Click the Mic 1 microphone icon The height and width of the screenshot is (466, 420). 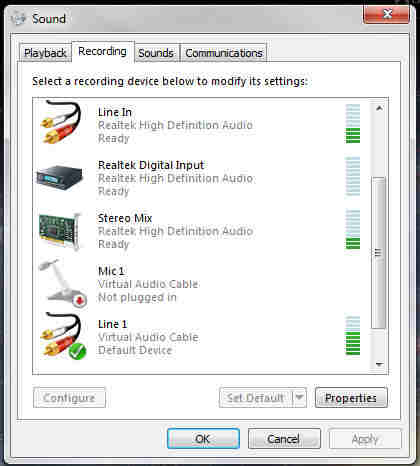pyautogui.click(x=63, y=283)
